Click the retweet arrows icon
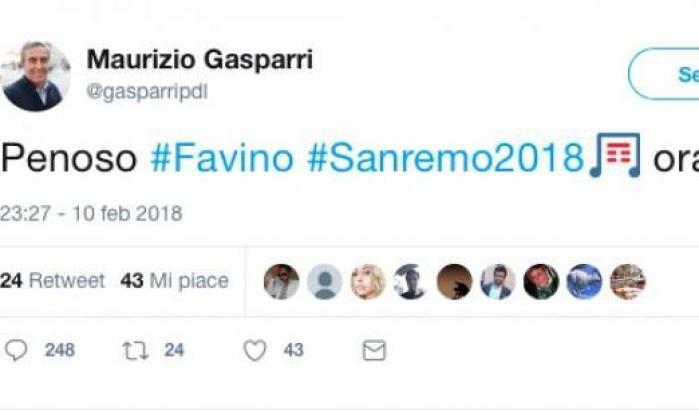This screenshot has width=699, height=410. point(136,350)
